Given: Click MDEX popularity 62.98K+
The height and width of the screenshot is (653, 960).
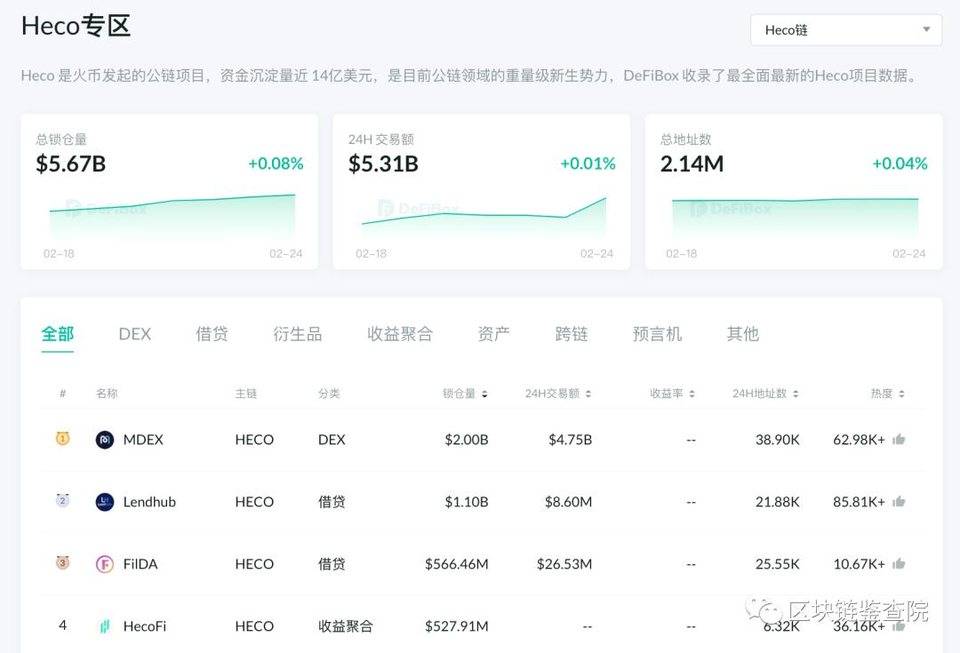Looking at the screenshot, I should tap(859, 440).
